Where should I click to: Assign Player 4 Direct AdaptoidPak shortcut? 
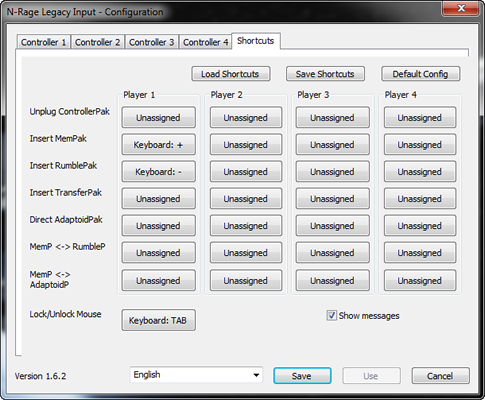coord(420,226)
